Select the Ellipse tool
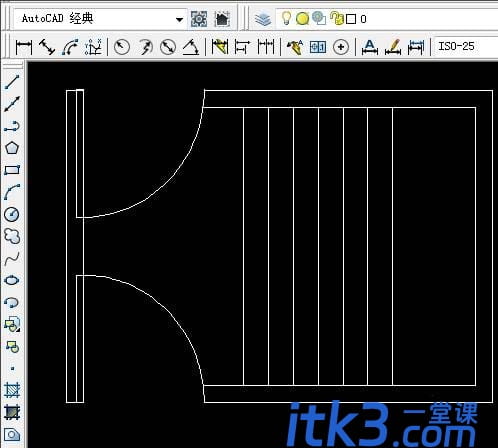The height and width of the screenshot is (448, 498). pos(12,280)
